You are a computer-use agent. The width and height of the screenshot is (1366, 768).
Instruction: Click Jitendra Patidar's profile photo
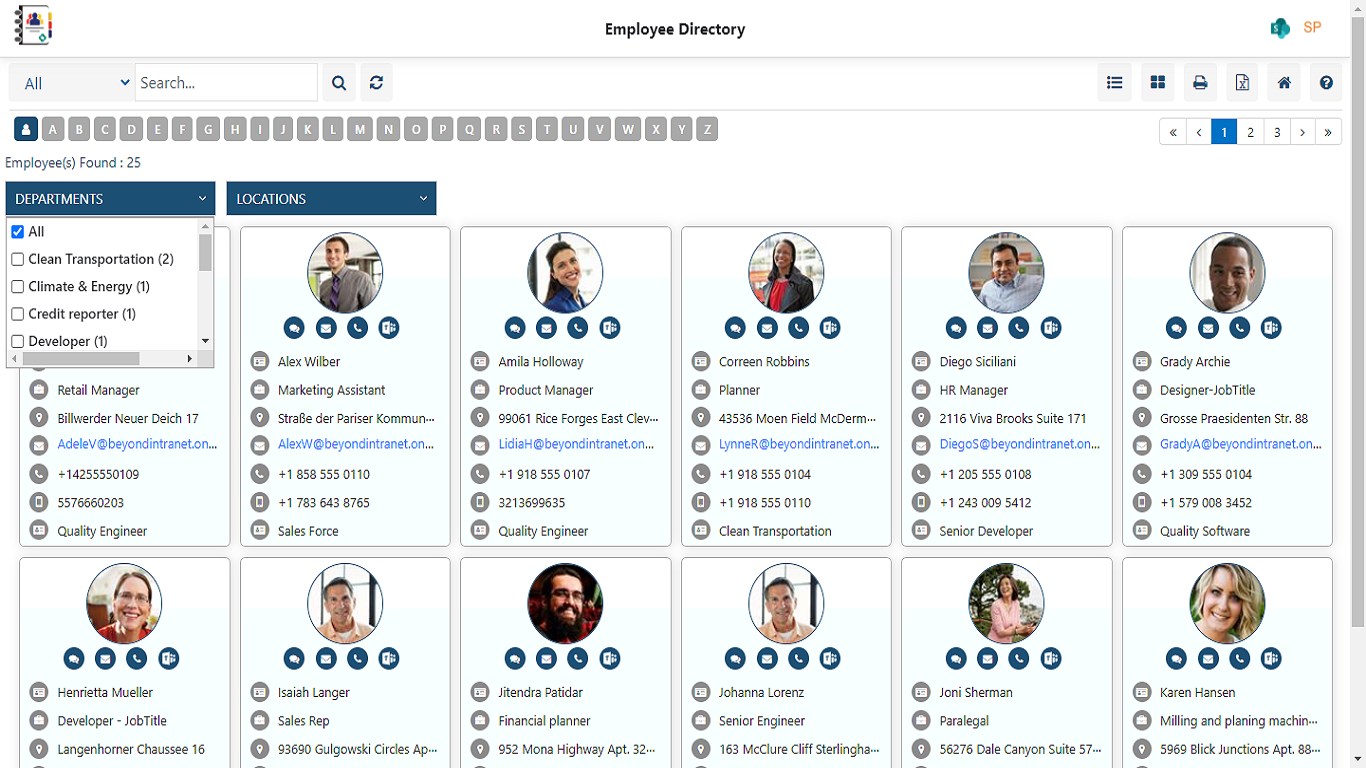565,603
